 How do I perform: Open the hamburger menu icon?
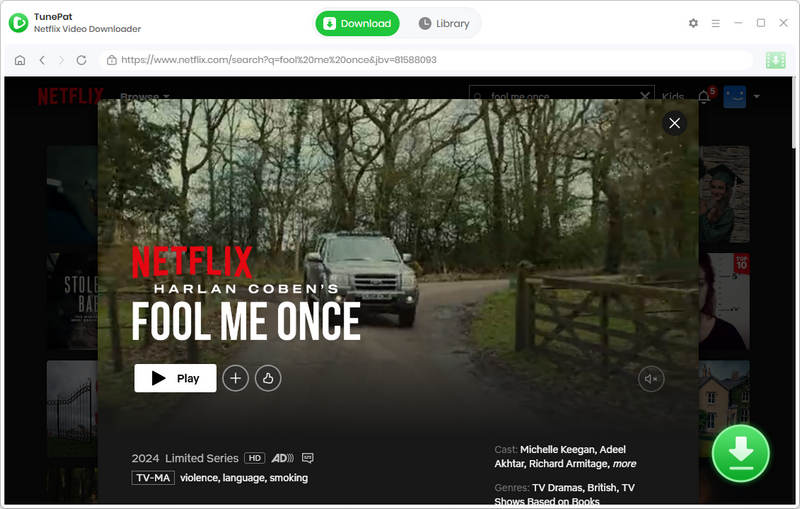(716, 23)
